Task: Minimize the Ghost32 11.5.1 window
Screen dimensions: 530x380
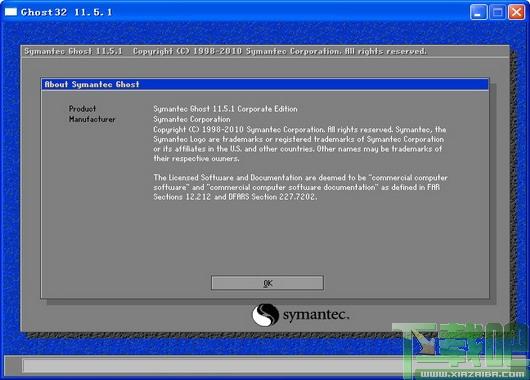Action: point(479,12)
